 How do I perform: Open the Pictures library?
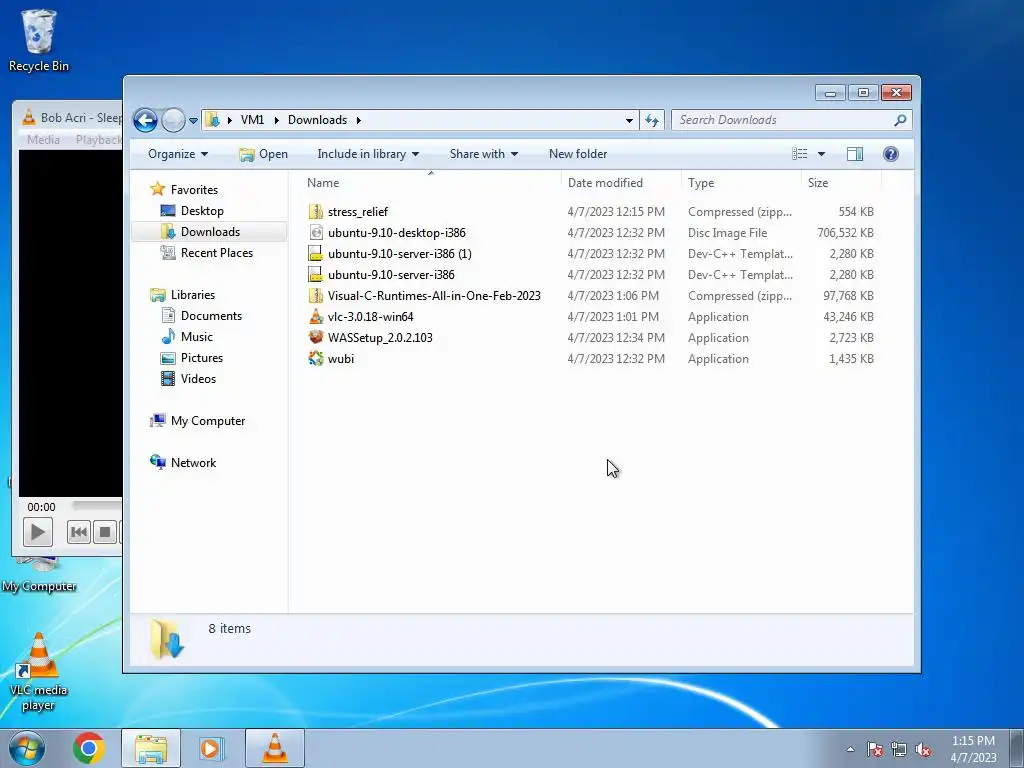201,358
